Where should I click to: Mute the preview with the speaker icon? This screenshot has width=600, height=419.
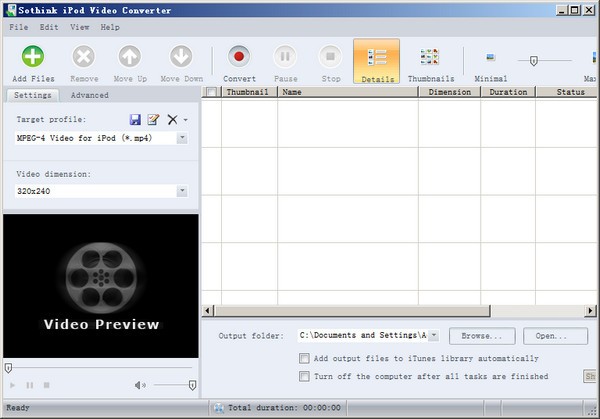click(x=140, y=385)
